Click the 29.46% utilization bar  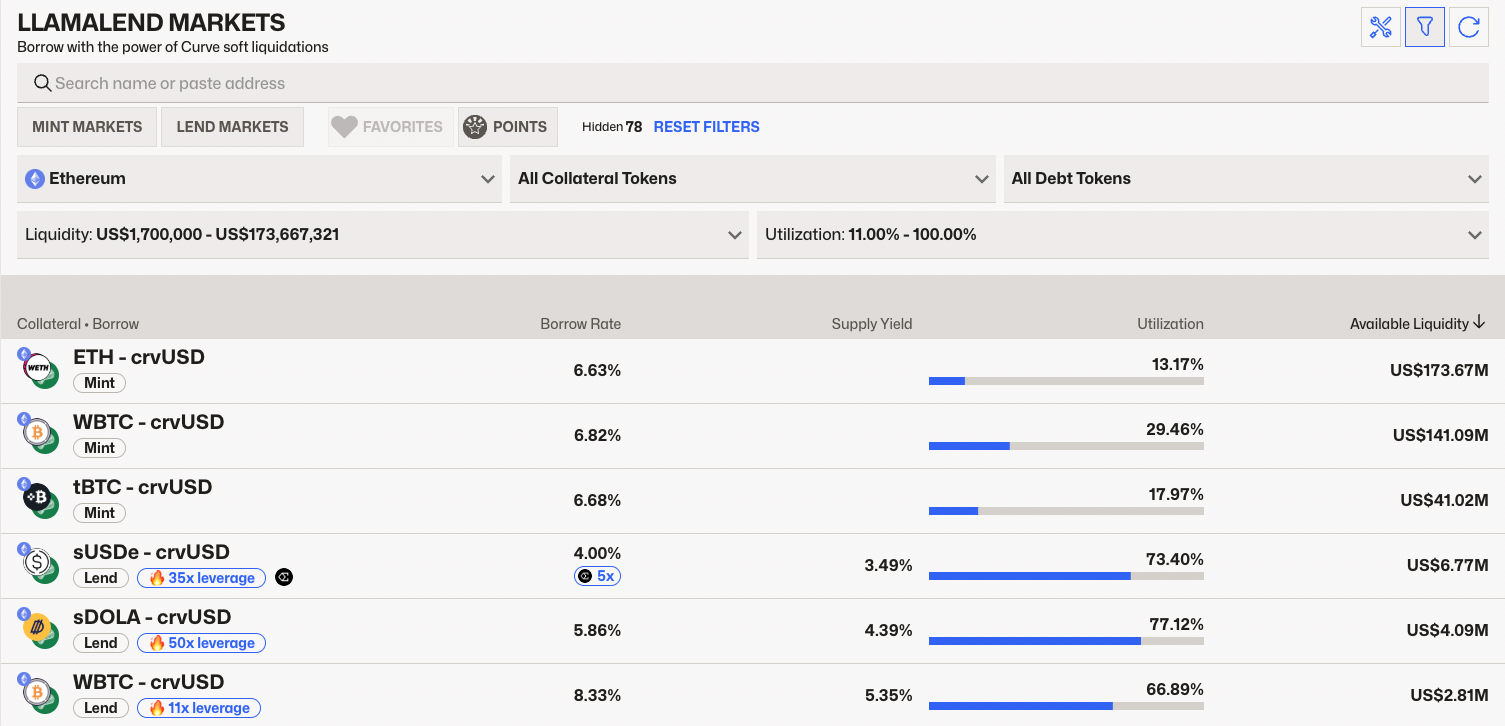tap(1066, 446)
